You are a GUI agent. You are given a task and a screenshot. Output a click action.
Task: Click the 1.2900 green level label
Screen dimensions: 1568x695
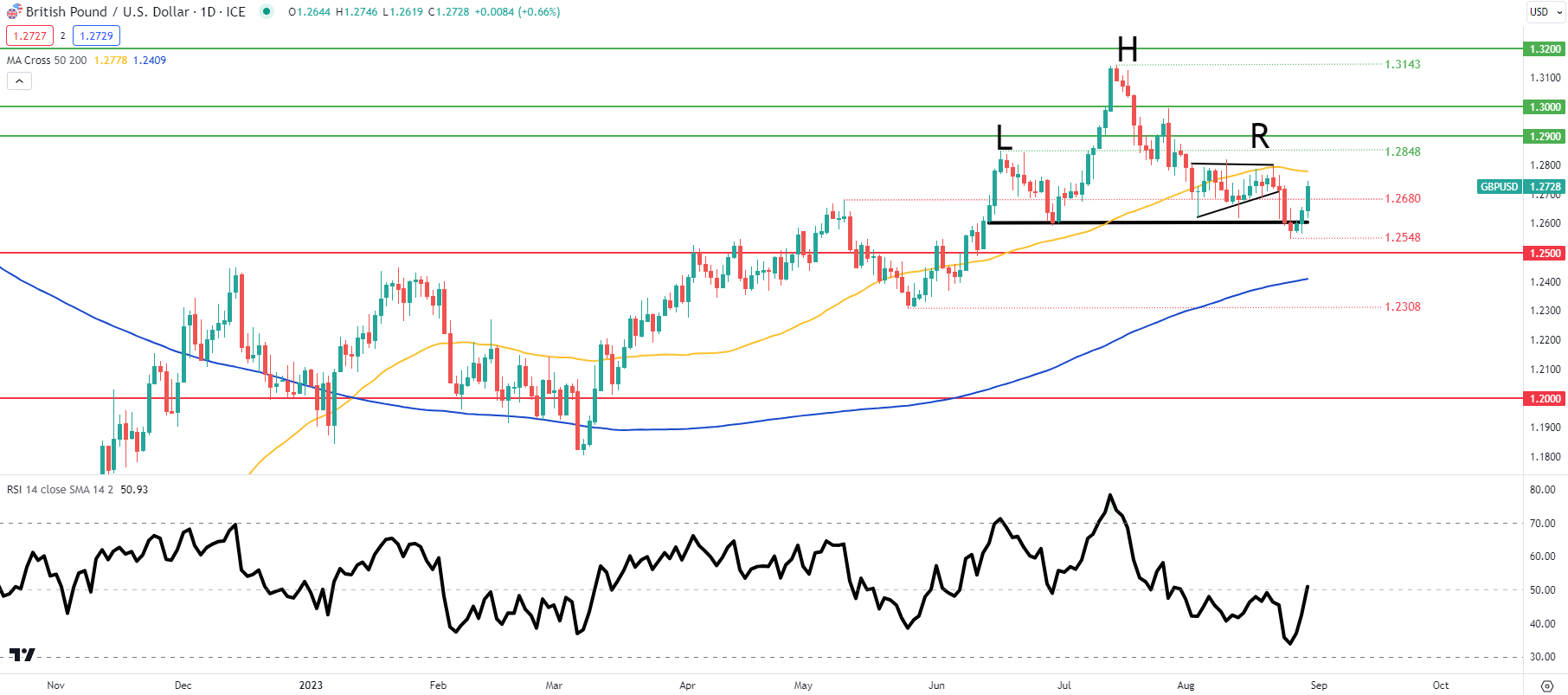coord(1545,136)
